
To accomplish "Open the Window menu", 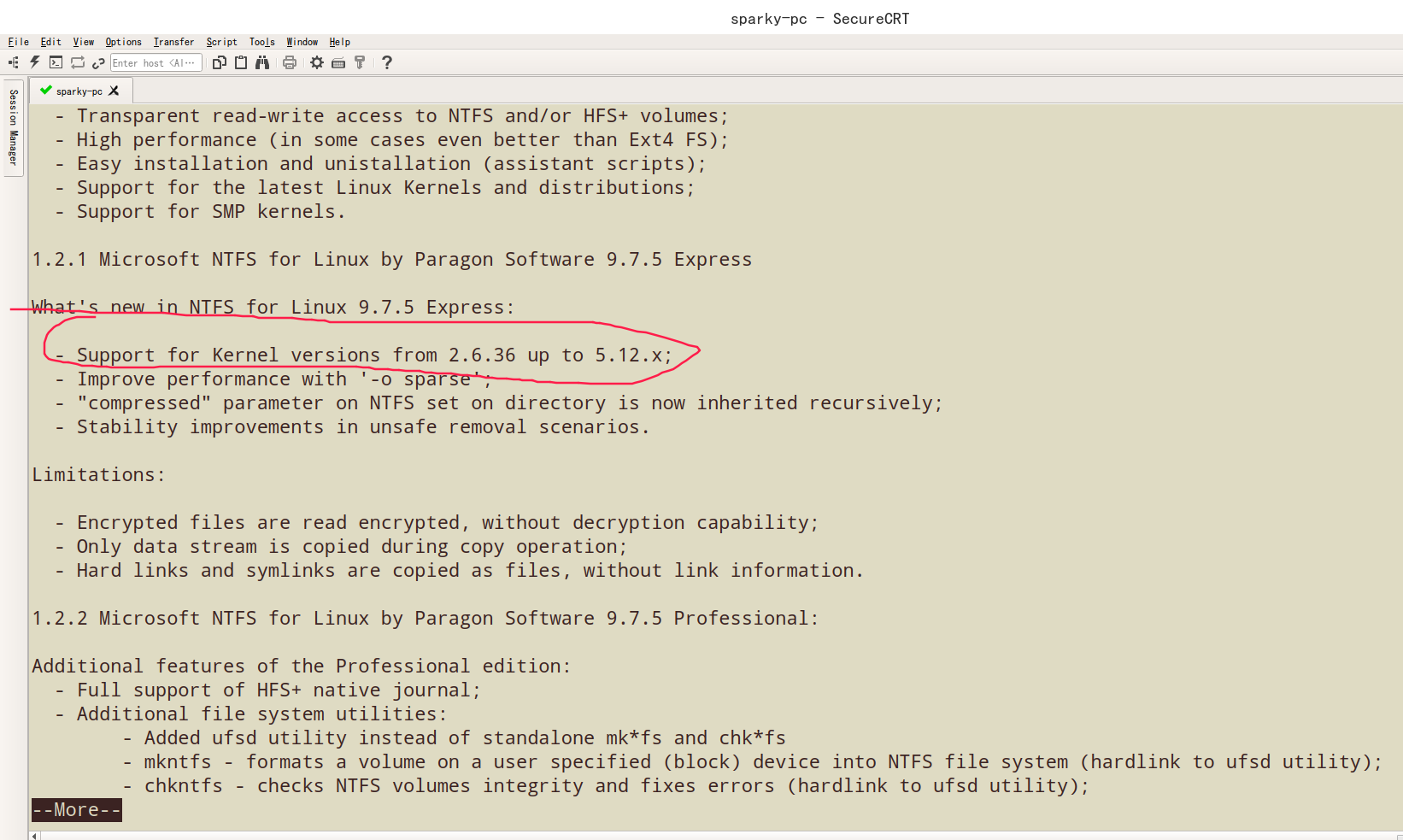I will (302, 42).
